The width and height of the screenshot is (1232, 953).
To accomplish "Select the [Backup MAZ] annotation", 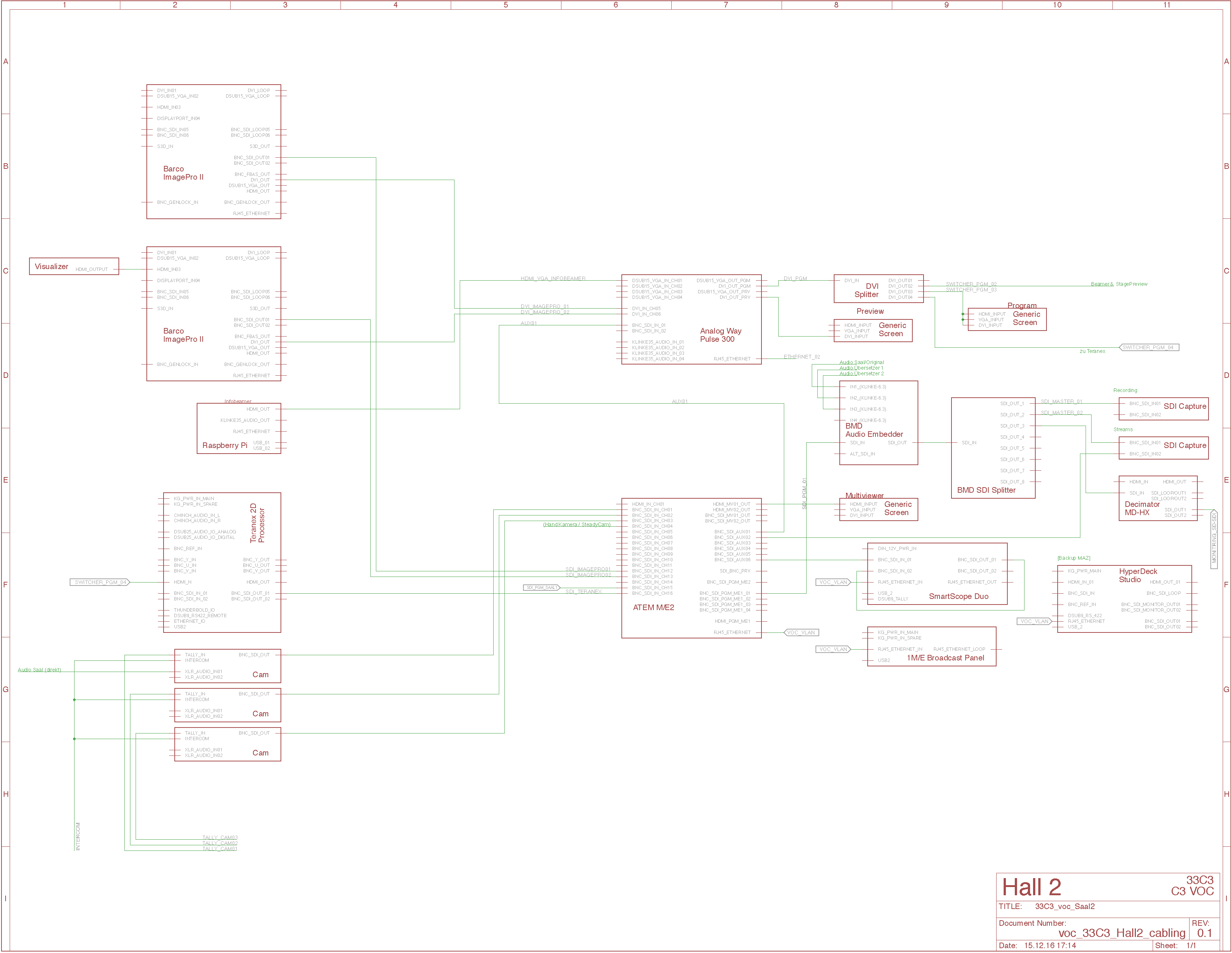I will pyautogui.click(x=1074, y=558).
